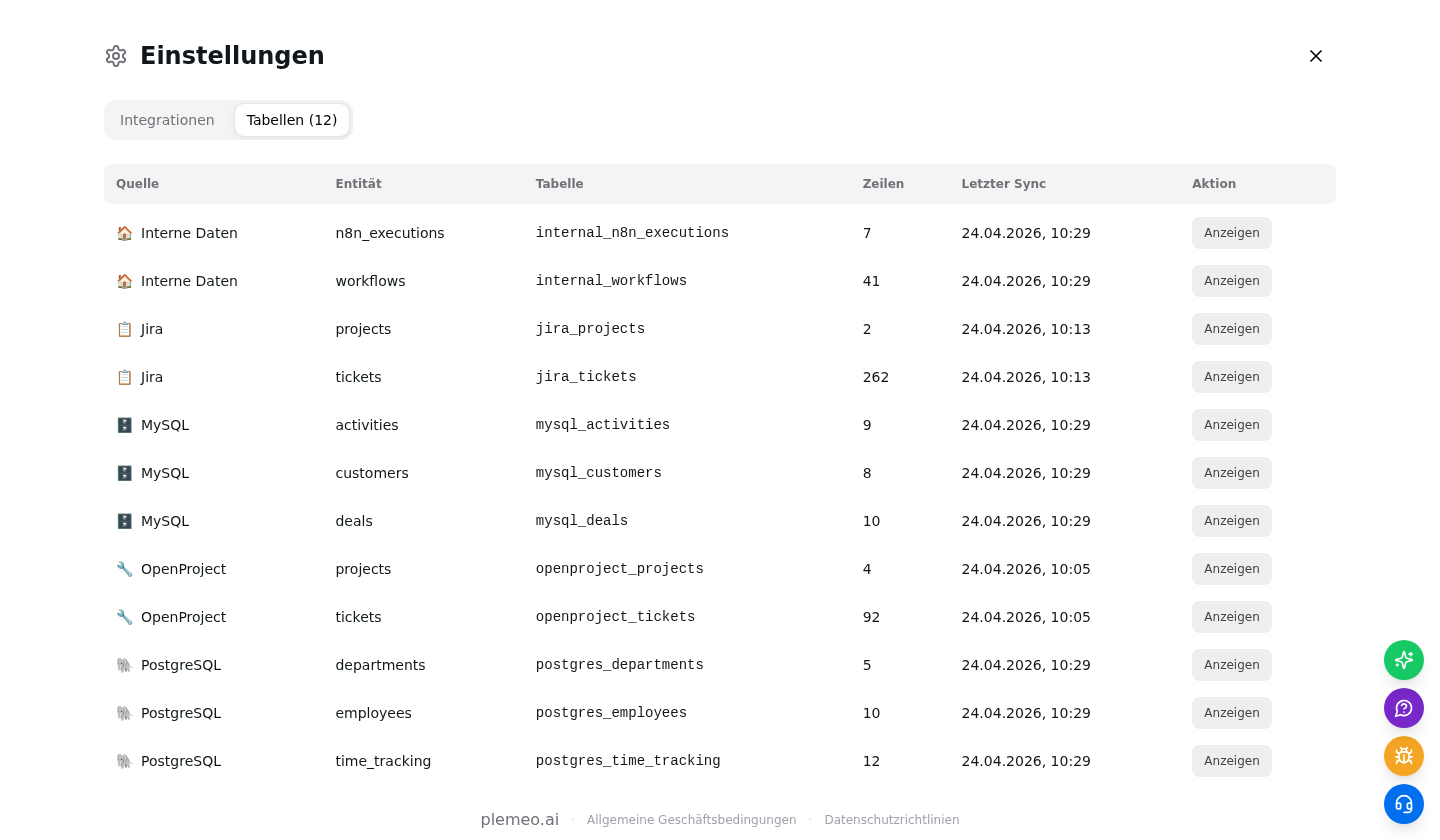Click the Zeilen column header
1440x840 pixels.
pyautogui.click(x=883, y=184)
